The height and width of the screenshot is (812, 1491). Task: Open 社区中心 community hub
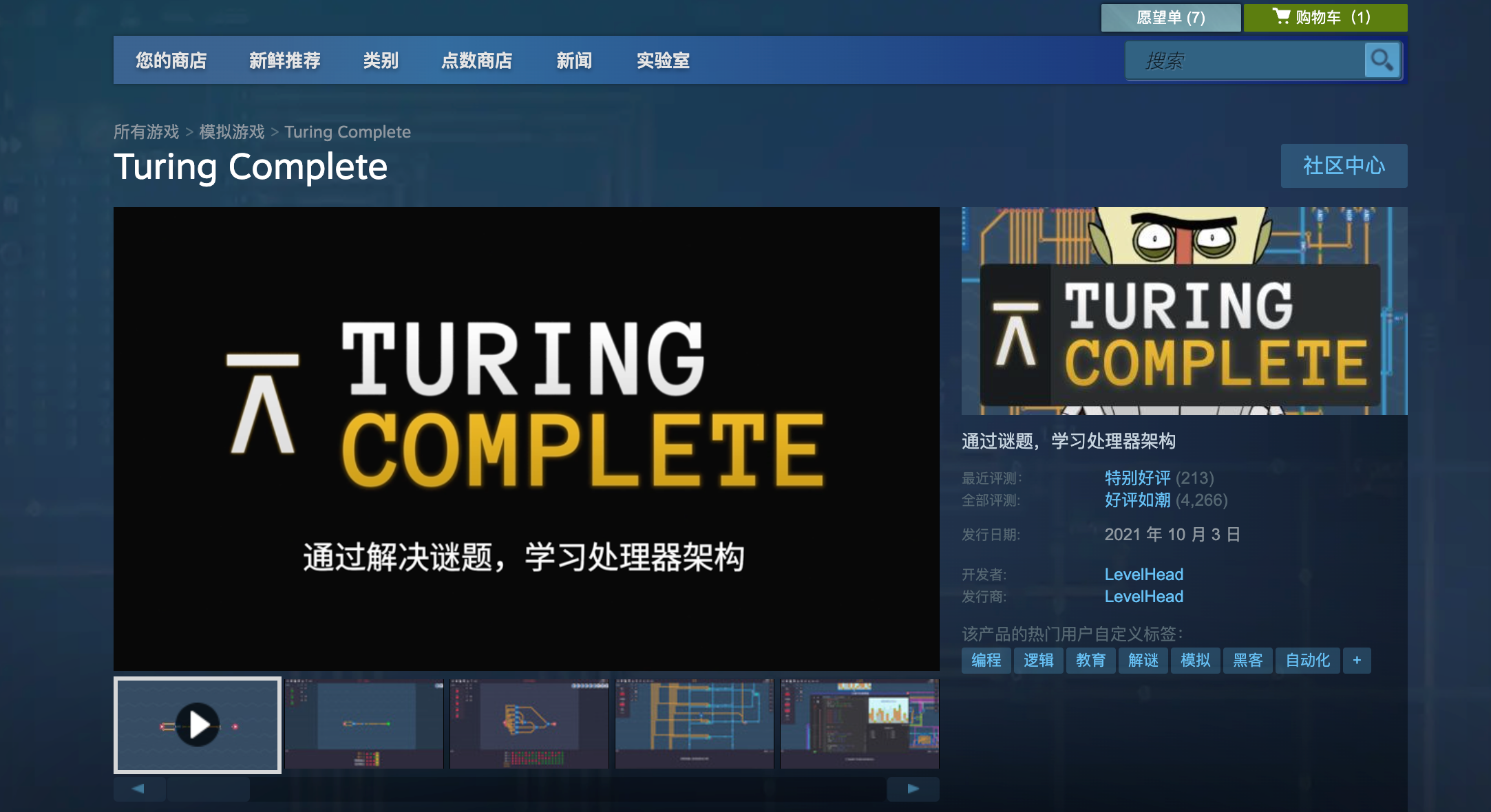[1344, 166]
